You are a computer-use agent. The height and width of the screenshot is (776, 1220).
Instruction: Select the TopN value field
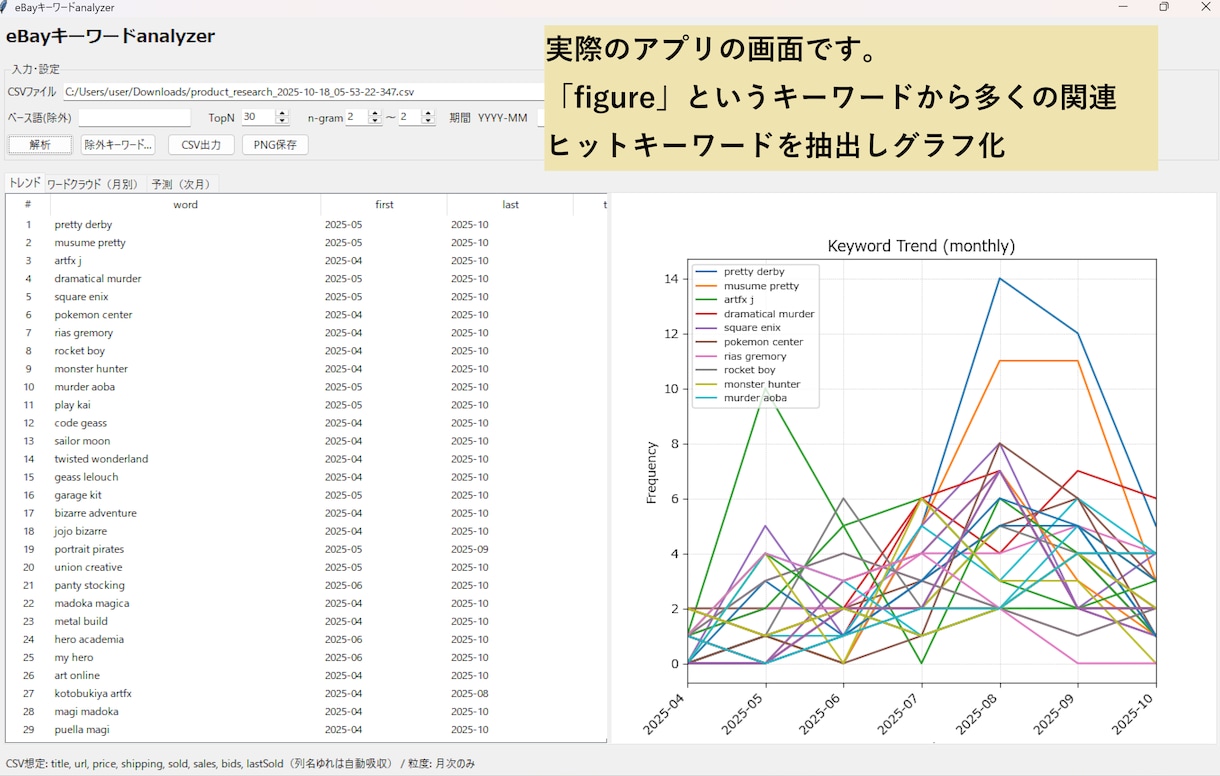click(x=258, y=117)
